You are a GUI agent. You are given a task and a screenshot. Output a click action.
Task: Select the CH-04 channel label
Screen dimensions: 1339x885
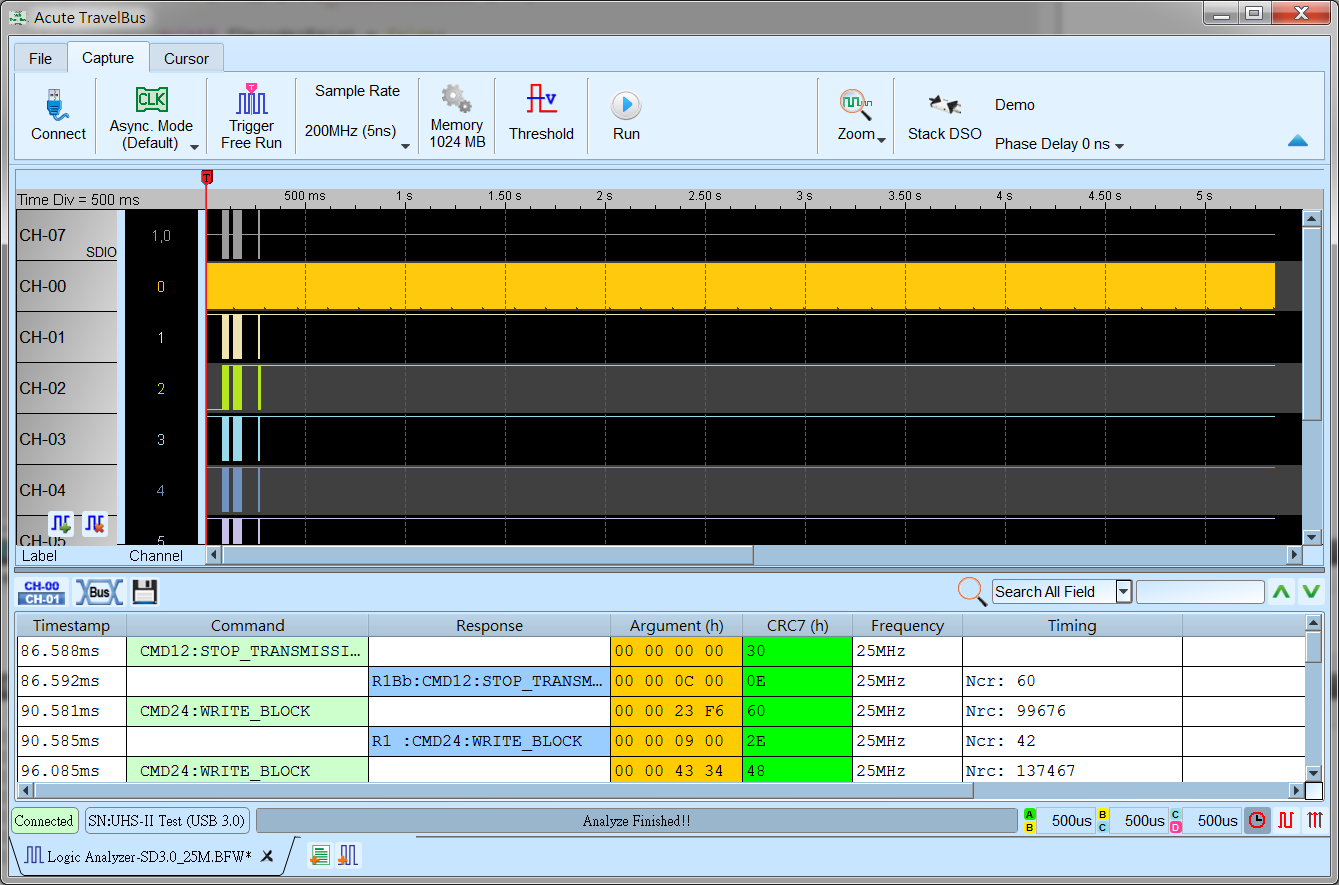pyautogui.click(x=67, y=490)
